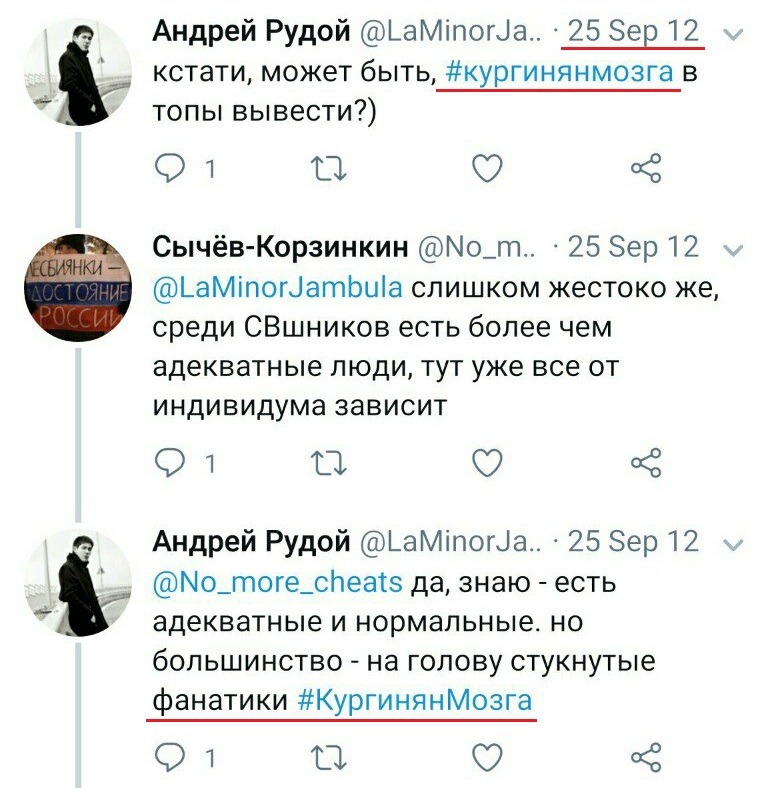Screen dimensions: 768x788
Task: Like the Сычёв-Корзинкин tweet
Action: (487, 462)
